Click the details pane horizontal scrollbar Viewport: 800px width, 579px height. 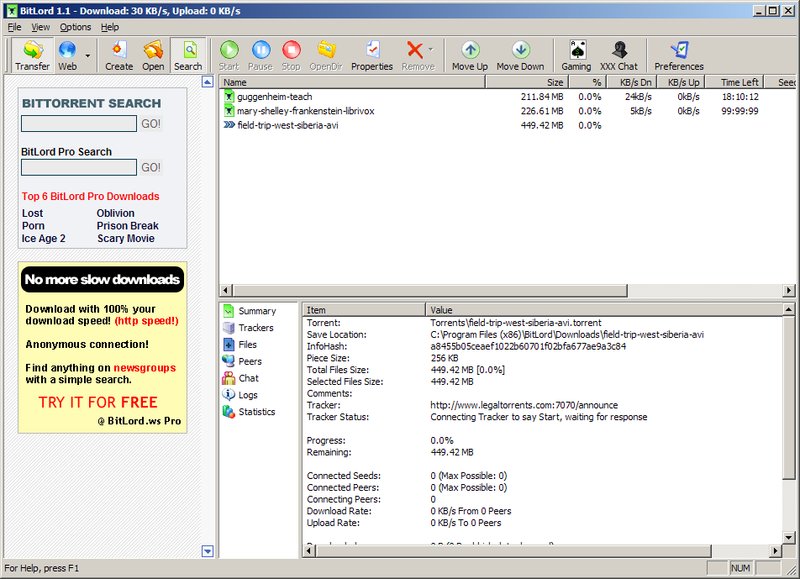pyautogui.click(x=513, y=551)
